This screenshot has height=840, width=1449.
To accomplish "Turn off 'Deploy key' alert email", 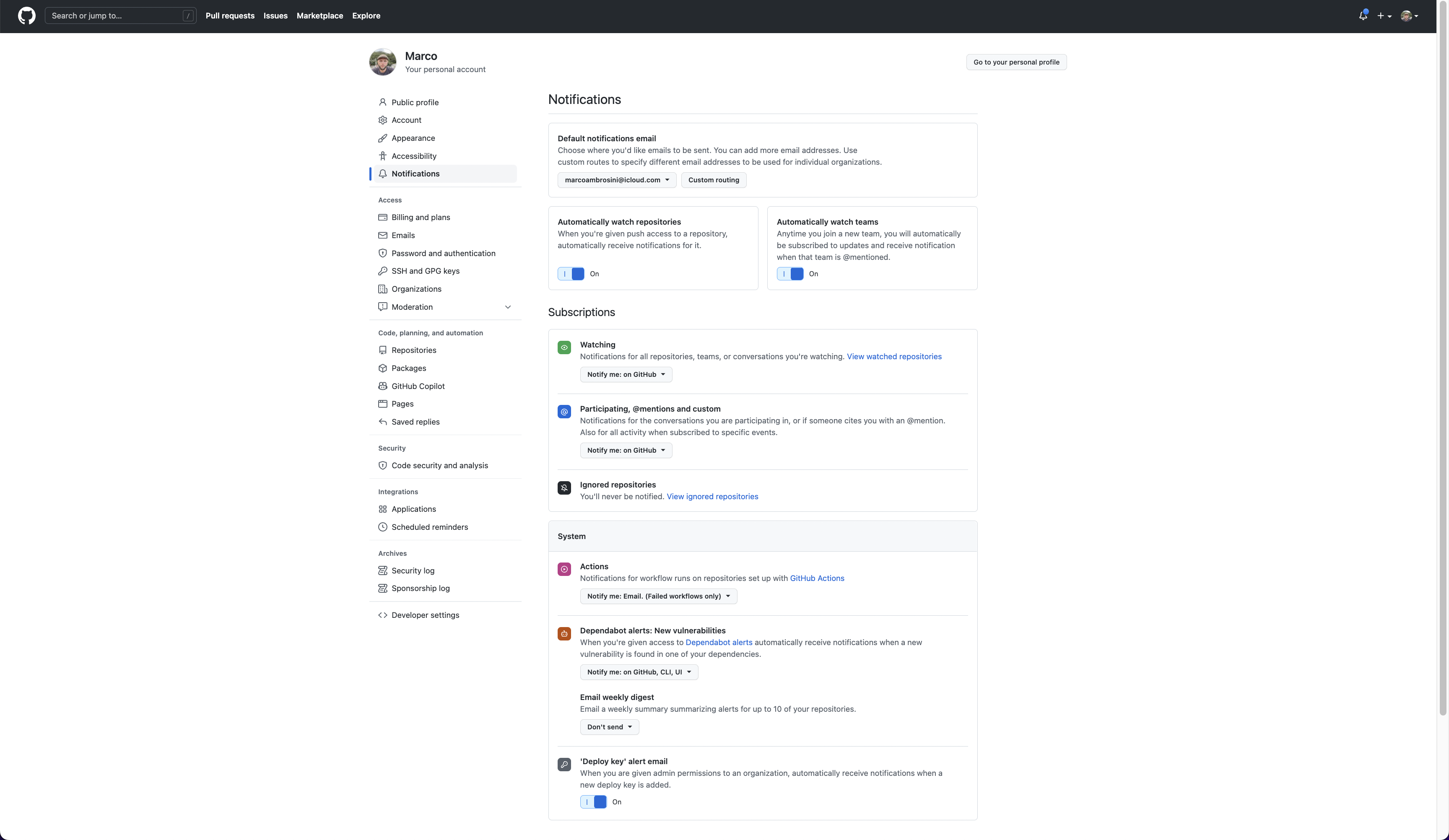I will point(593,801).
